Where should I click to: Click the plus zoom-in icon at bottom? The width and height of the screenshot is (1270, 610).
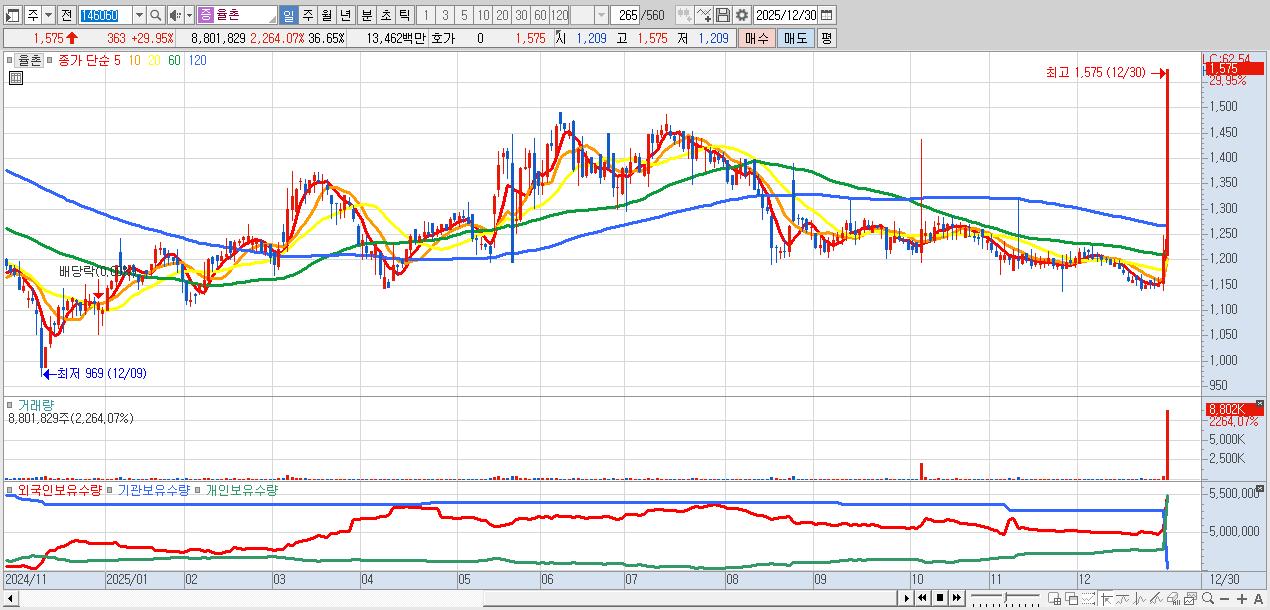point(1242,599)
